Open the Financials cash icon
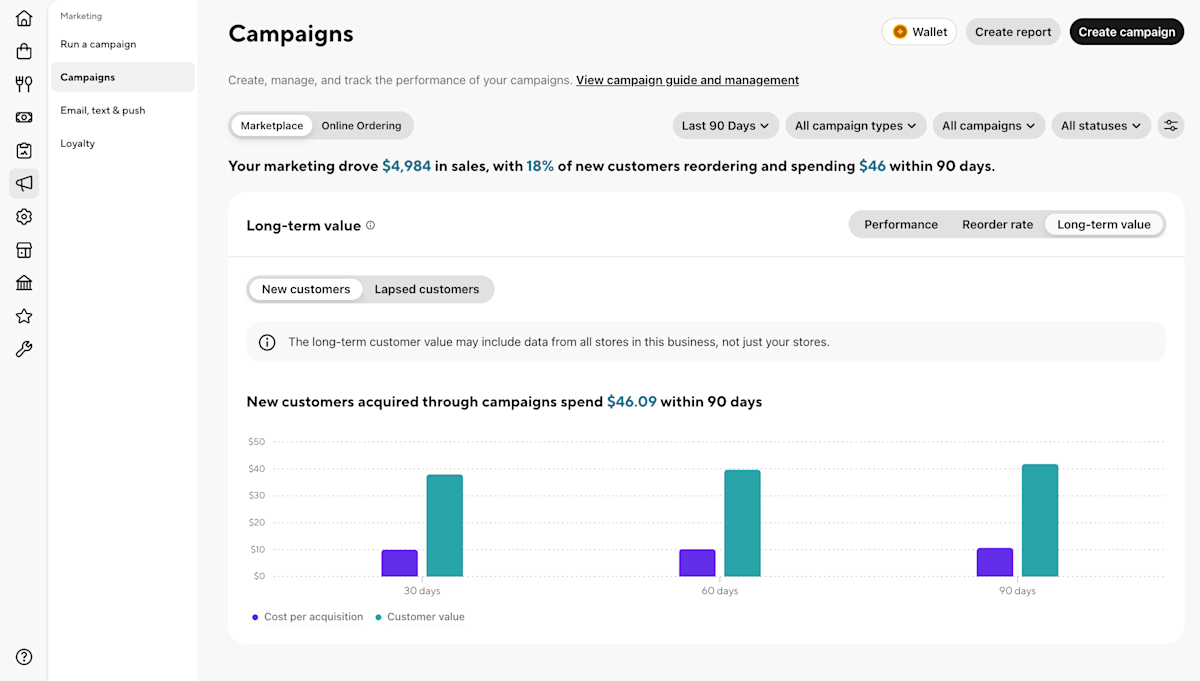Screen dimensions: 1200x681 [24, 117]
